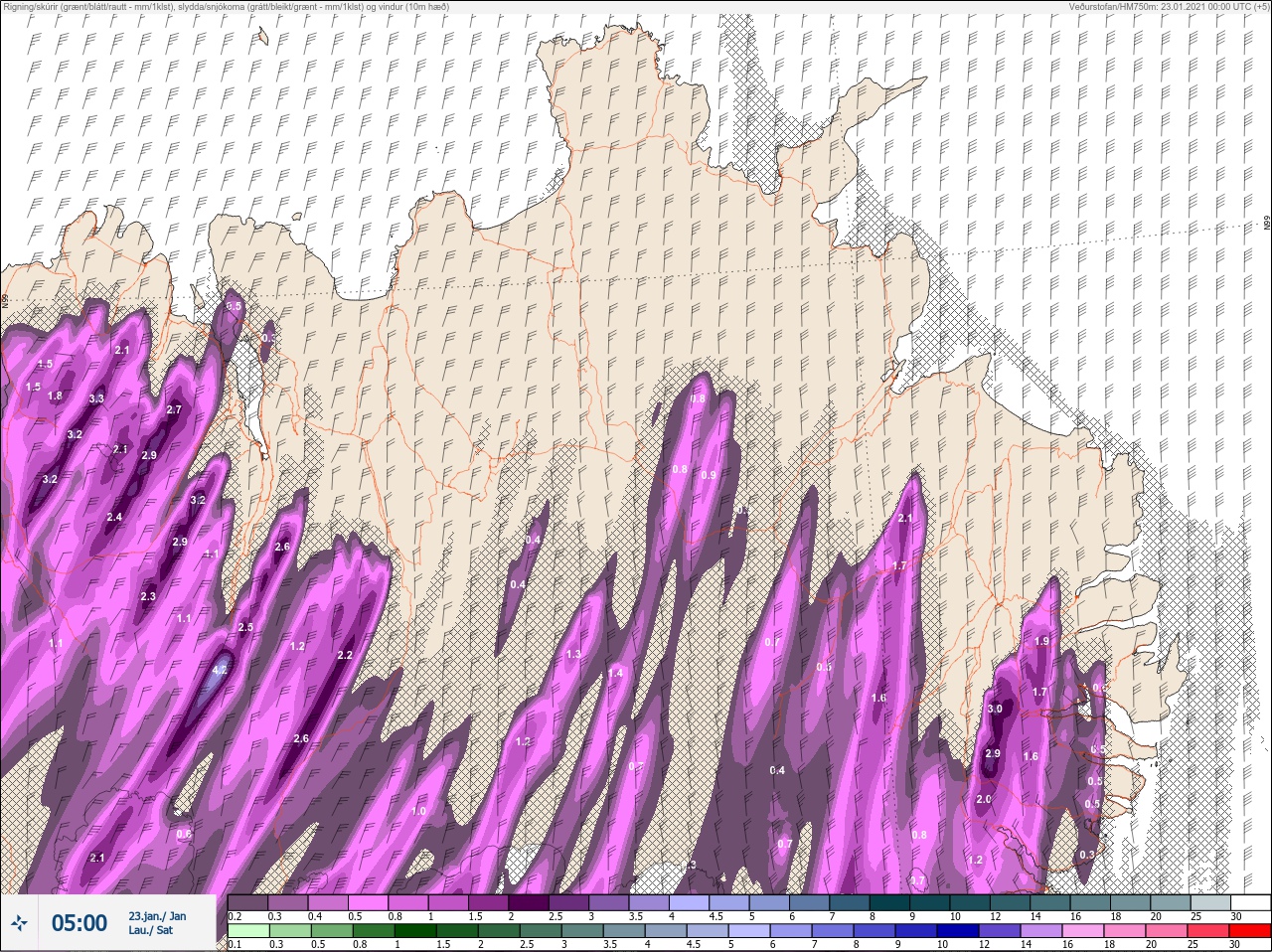Screen dimensions: 1272x952
Task: Click the 2.0 precipitation value on the map
Action: pos(984,799)
